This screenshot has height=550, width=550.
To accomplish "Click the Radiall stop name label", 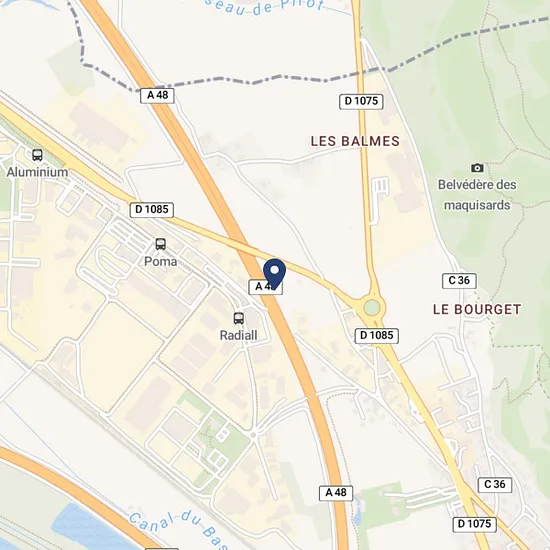I will 239,335.
